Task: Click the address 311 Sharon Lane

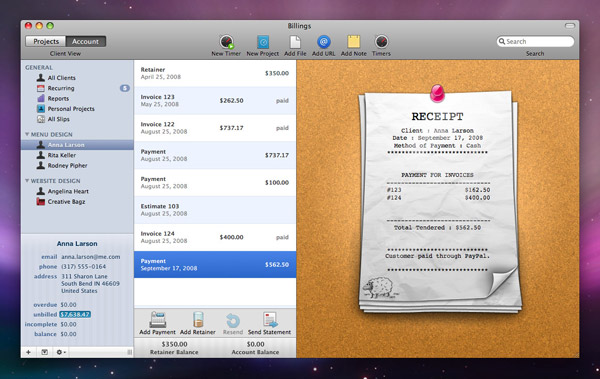Action: (x=84, y=276)
